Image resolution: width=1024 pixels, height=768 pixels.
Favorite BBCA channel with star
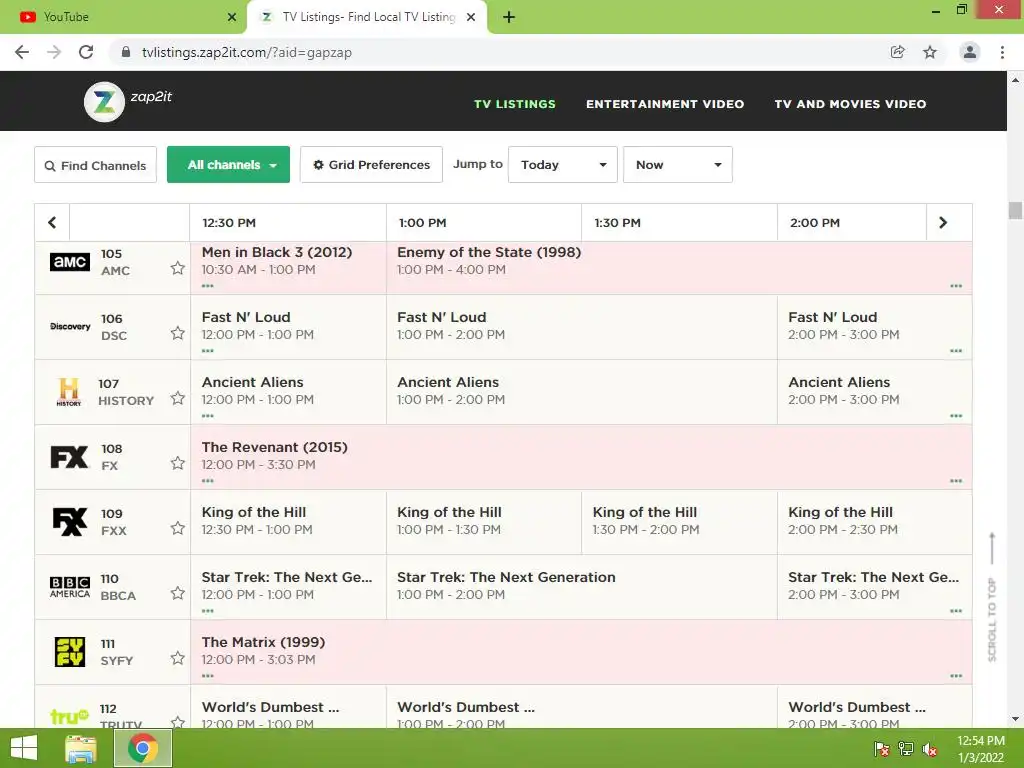pyautogui.click(x=178, y=593)
